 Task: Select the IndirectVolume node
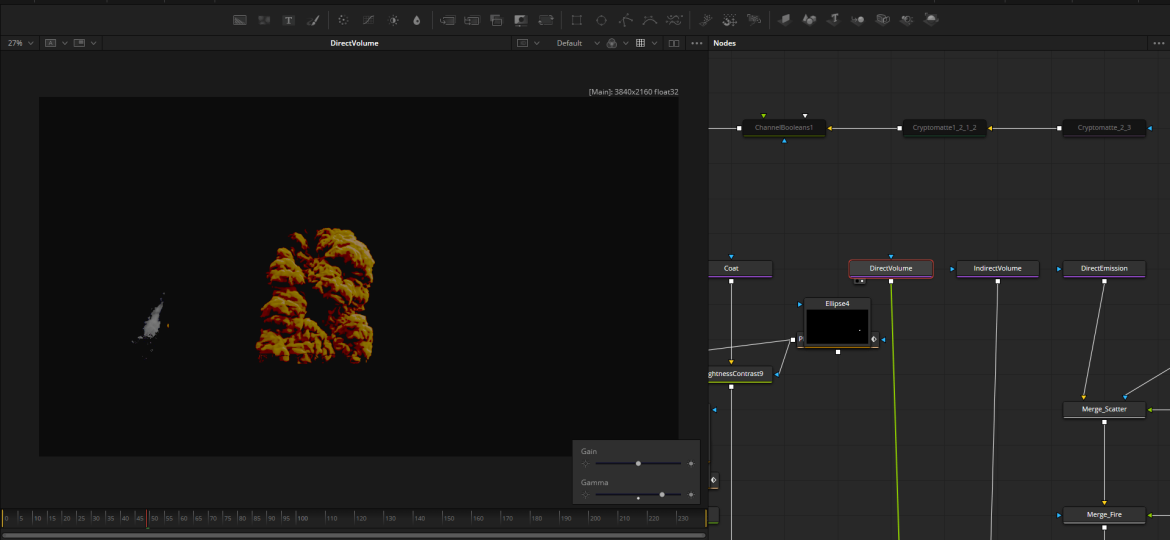[997, 268]
